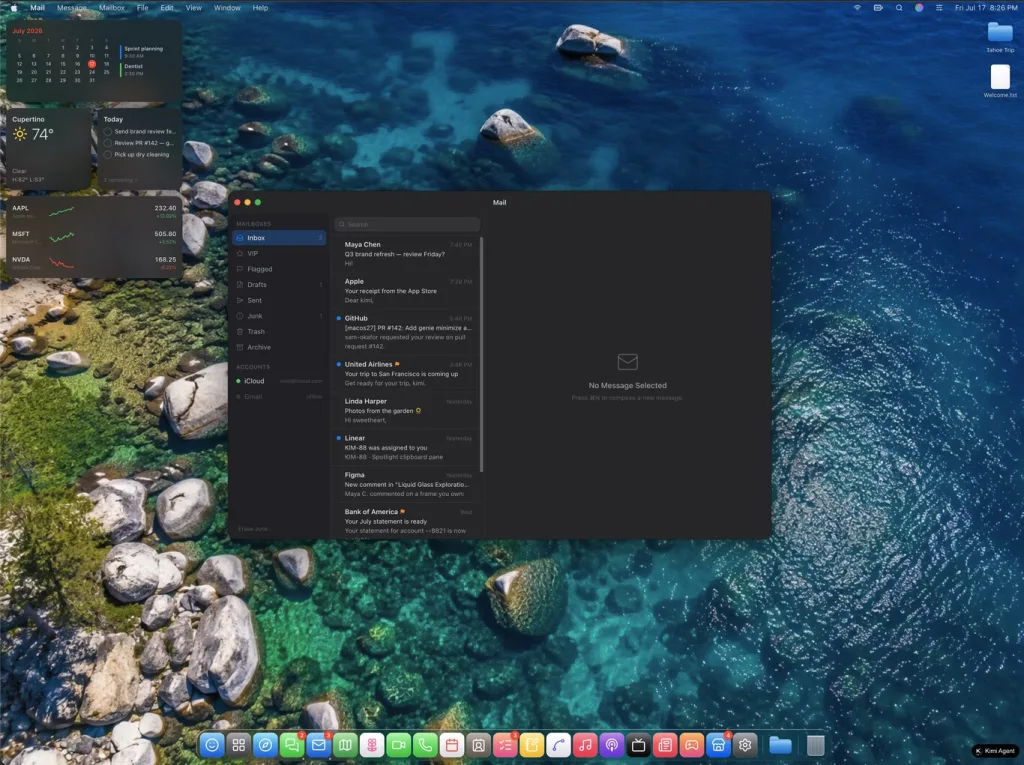The height and width of the screenshot is (765, 1024).
Task: Show the Flagged mailbox
Action: click(x=279, y=269)
